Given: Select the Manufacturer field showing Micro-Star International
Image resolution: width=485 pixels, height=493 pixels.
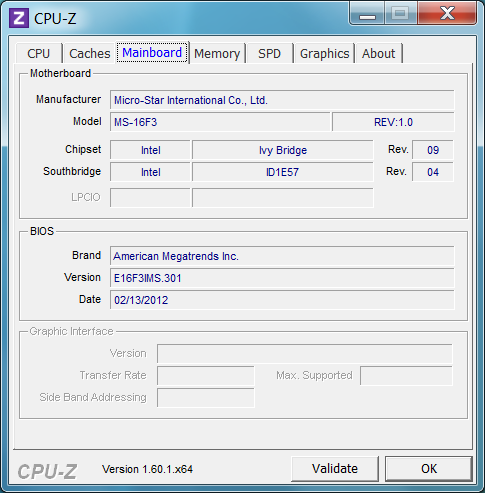Looking at the screenshot, I should pyautogui.click(x=282, y=100).
